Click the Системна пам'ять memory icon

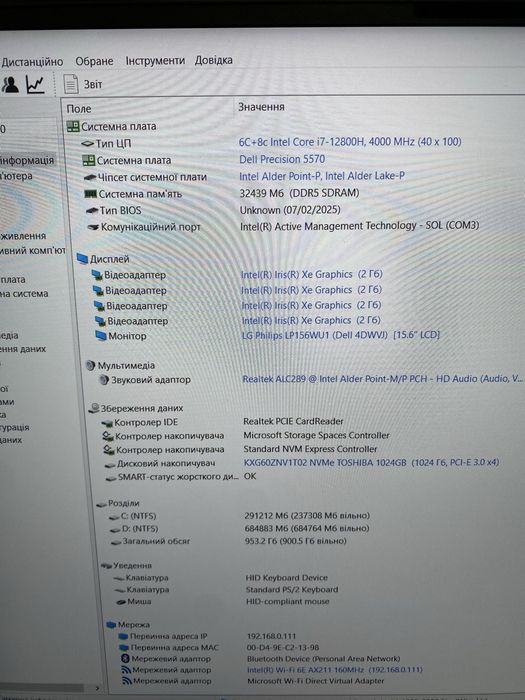click(x=91, y=194)
